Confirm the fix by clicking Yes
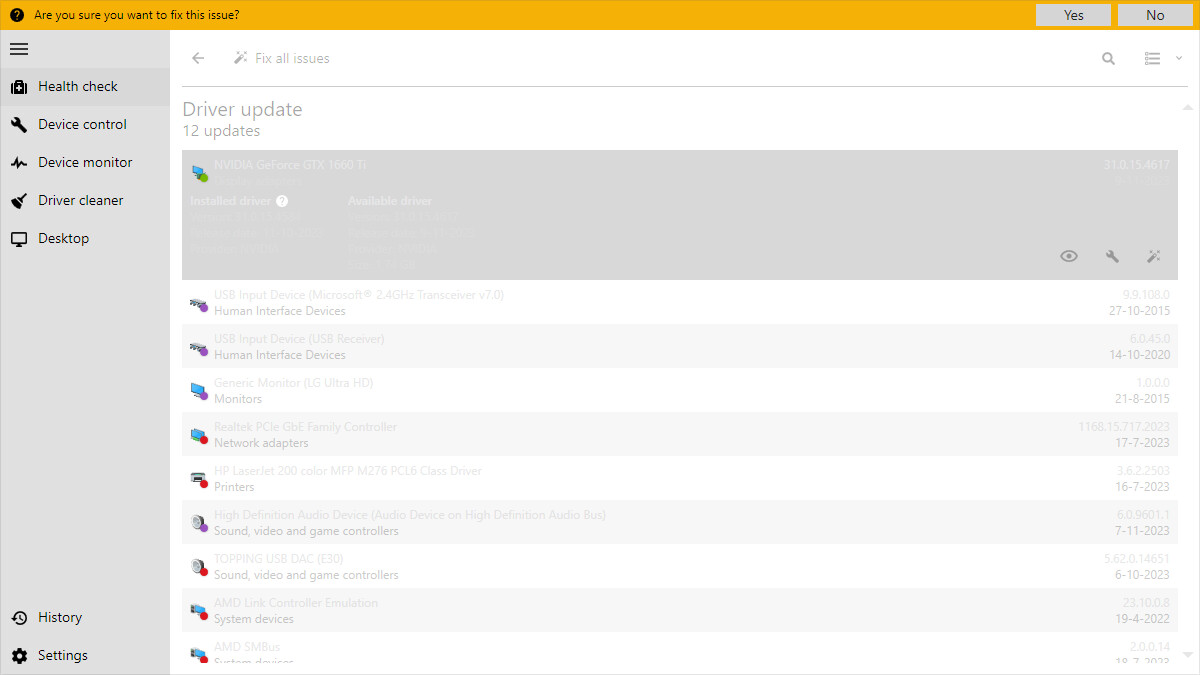Image resolution: width=1200 pixels, height=675 pixels. (1073, 15)
